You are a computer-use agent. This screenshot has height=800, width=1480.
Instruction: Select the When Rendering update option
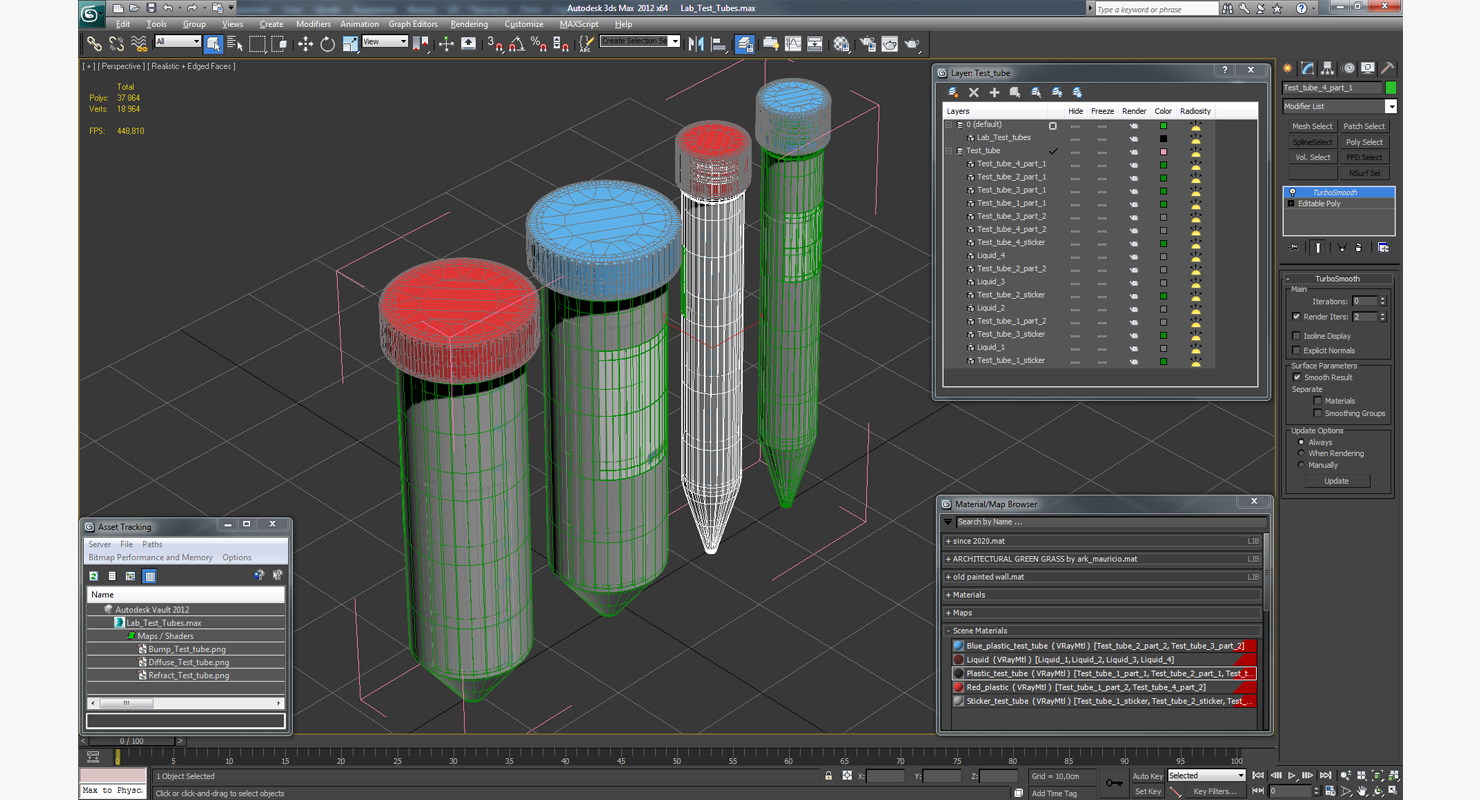tap(1301, 453)
